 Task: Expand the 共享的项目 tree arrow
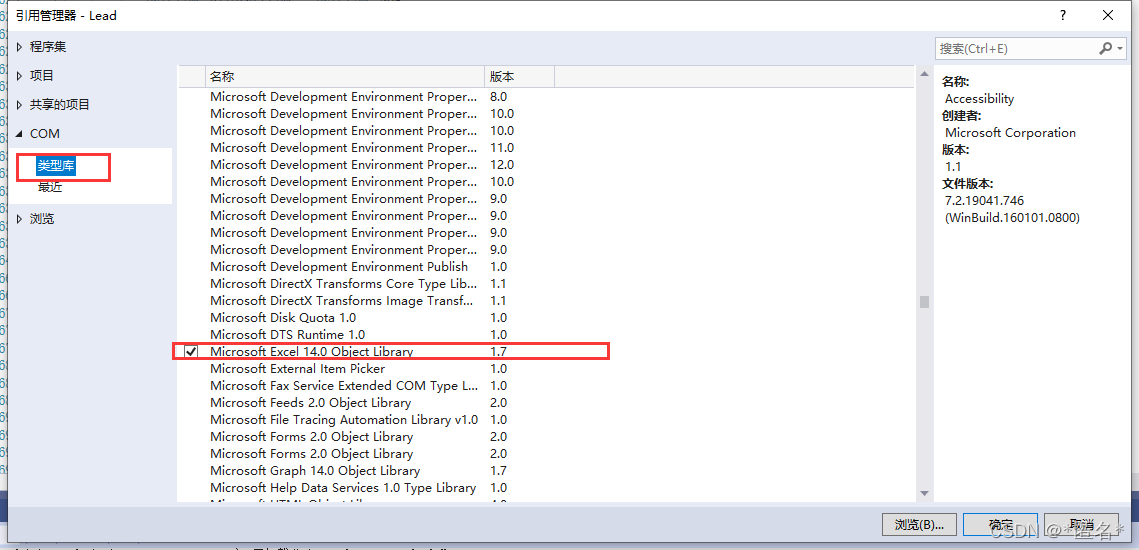[x=19, y=105]
